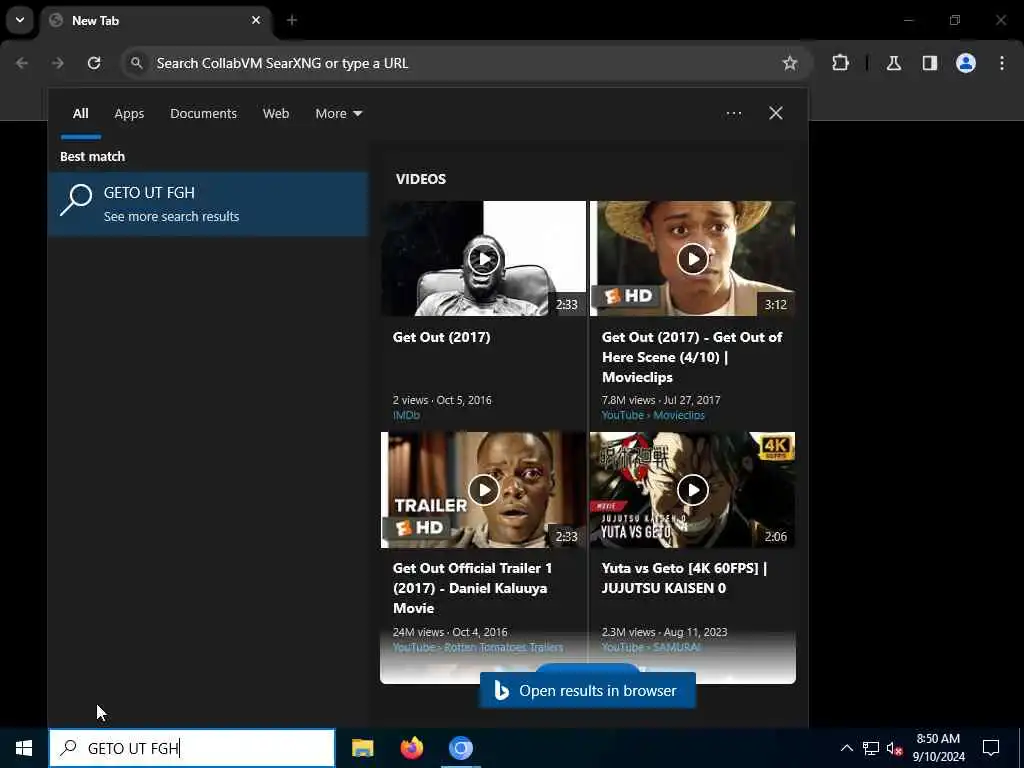The width and height of the screenshot is (1024, 768).
Task: Open the Chrome Labs flask icon
Action: [894, 63]
